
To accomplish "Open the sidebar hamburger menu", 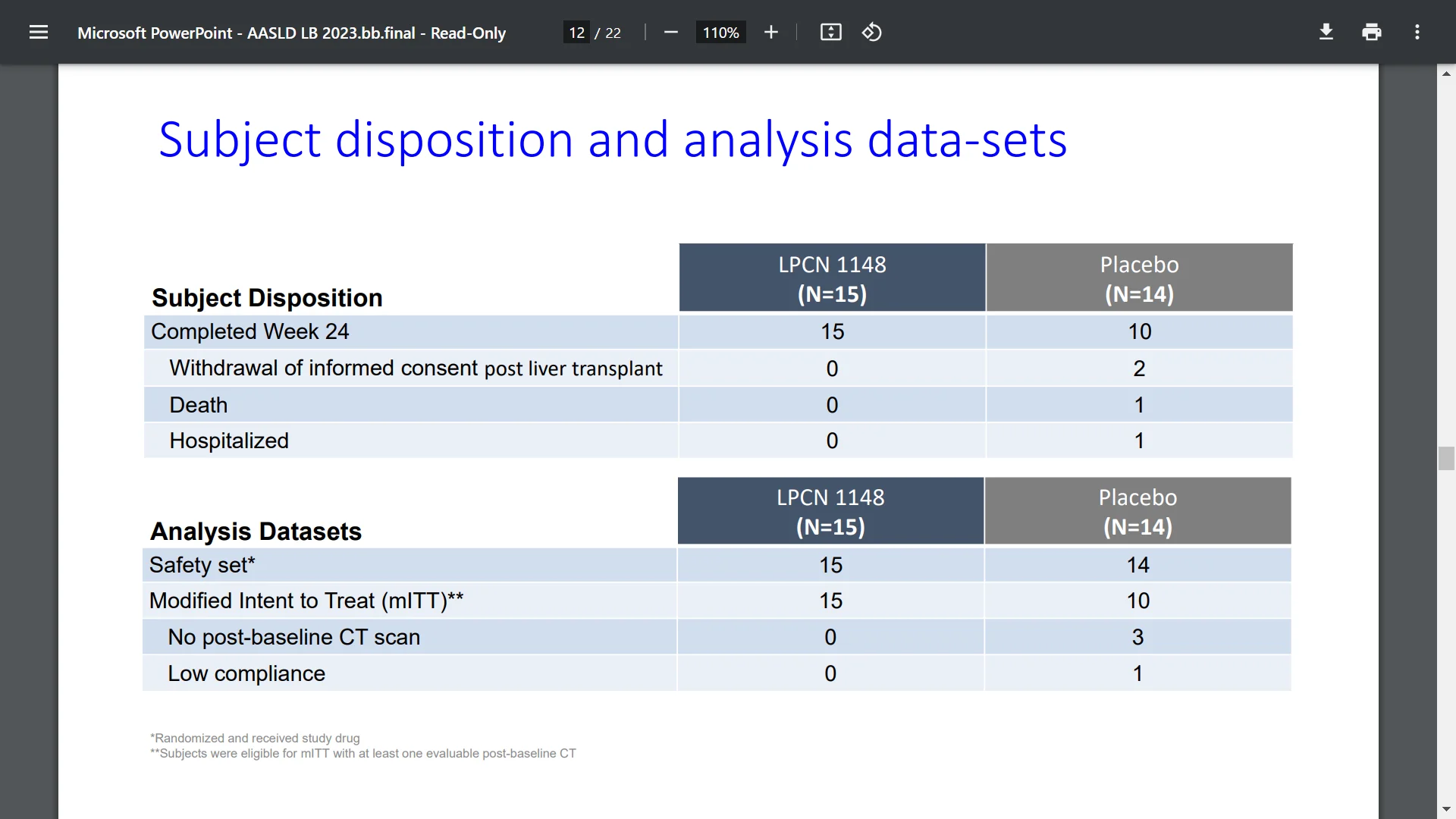I will pyautogui.click(x=39, y=32).
